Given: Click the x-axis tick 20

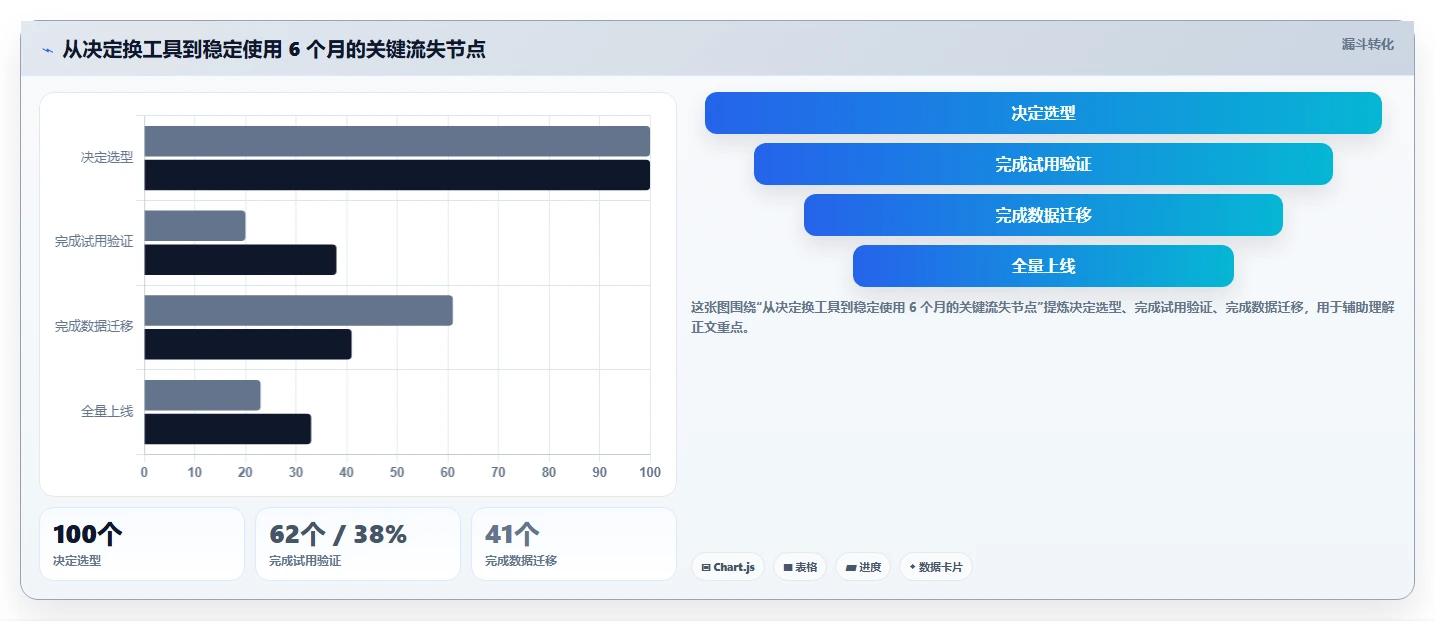Looking at the screenshot, I should click(x=245, y=472).
